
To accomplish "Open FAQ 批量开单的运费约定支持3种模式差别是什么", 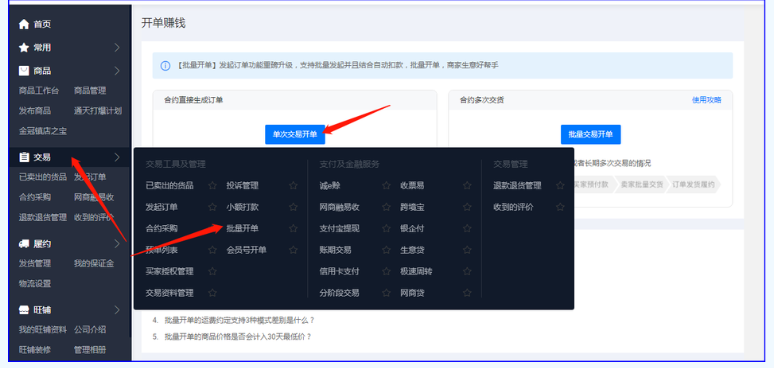I will click(239, 320).
